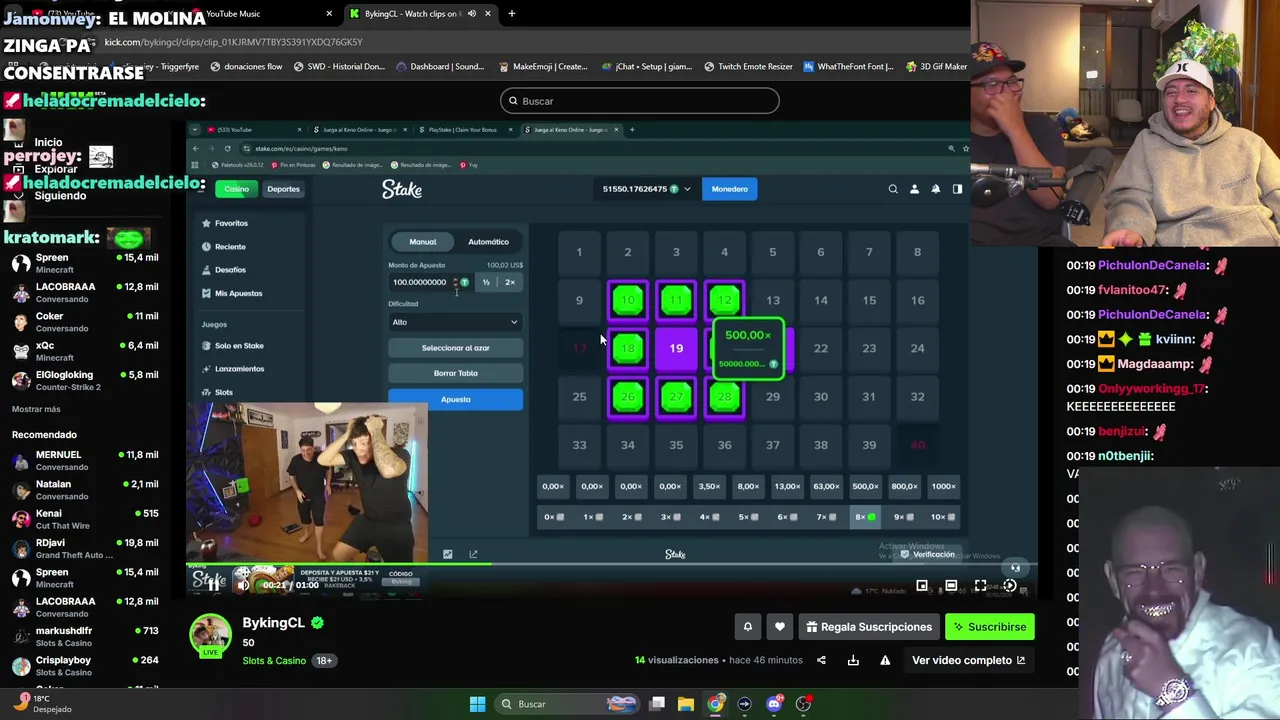
Task: Mute the Kick tab audio icon
Action: point(472,14)
